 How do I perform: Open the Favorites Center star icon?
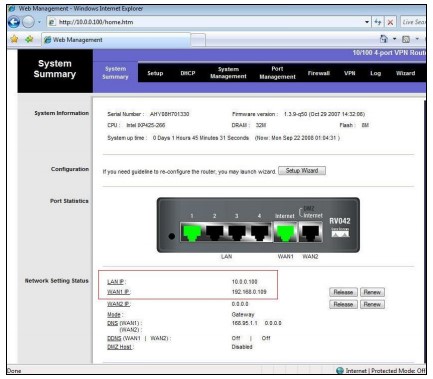point(14,39)
